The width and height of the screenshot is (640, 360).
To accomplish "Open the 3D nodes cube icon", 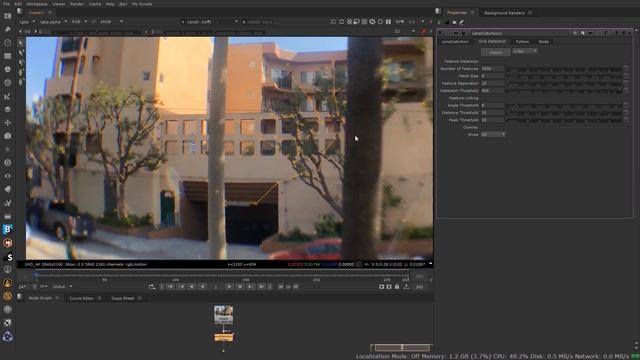I will (7, 136).
